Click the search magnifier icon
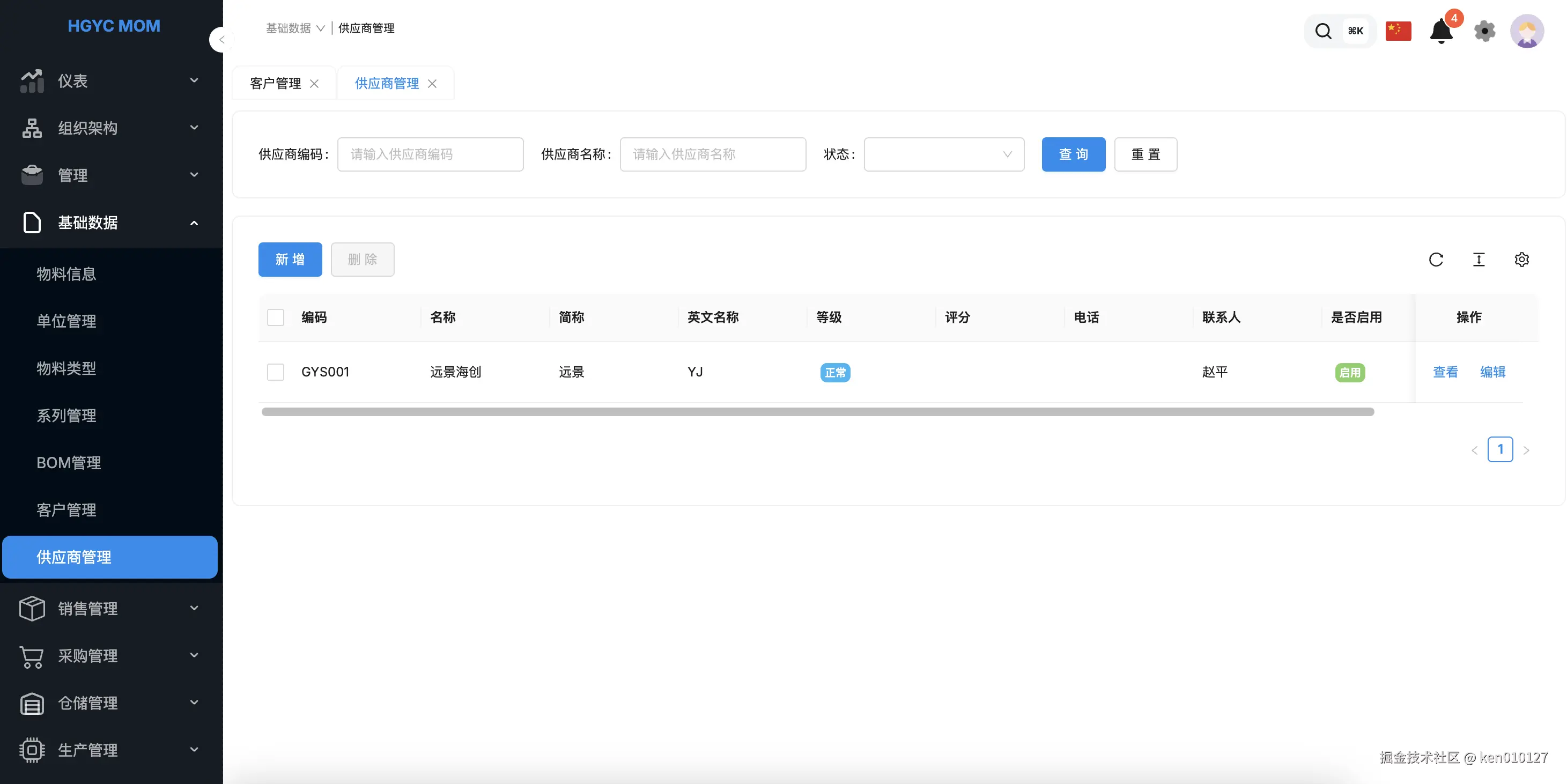Image resolution: width=1567 pixels, height=784 pixels. click(x=1323, y=31)
